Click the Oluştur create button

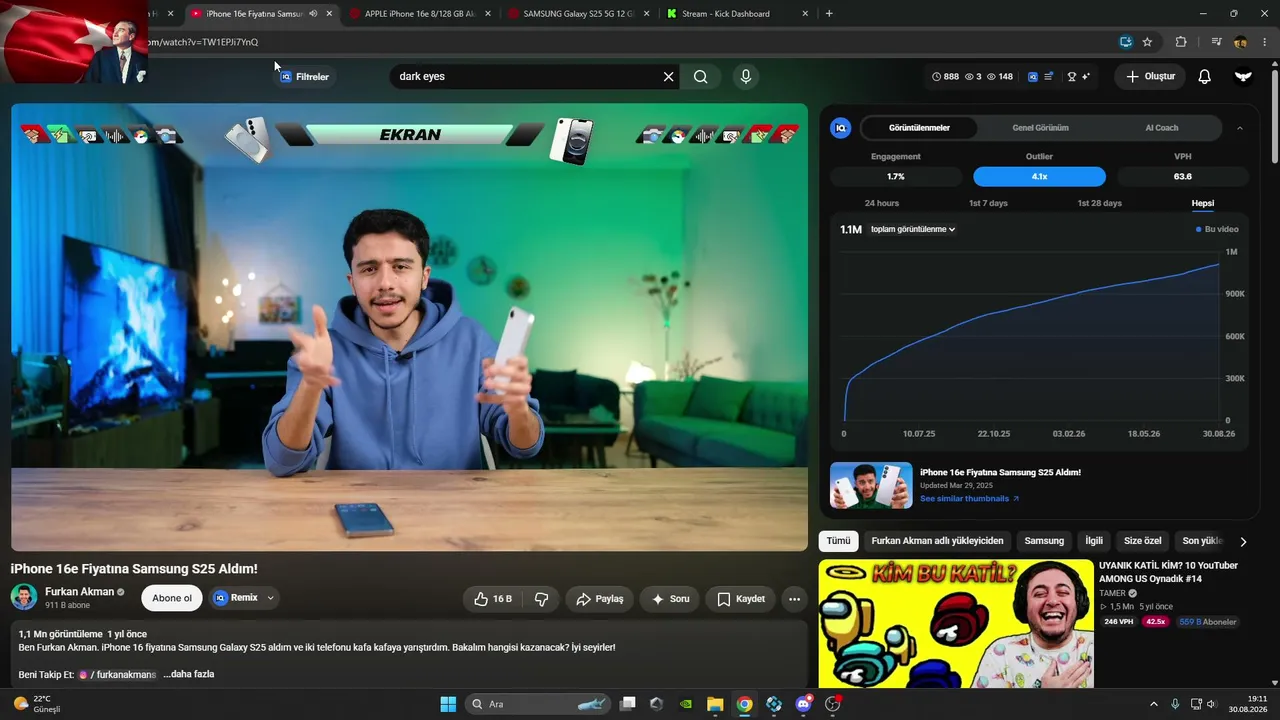(x=1150, y=77)
